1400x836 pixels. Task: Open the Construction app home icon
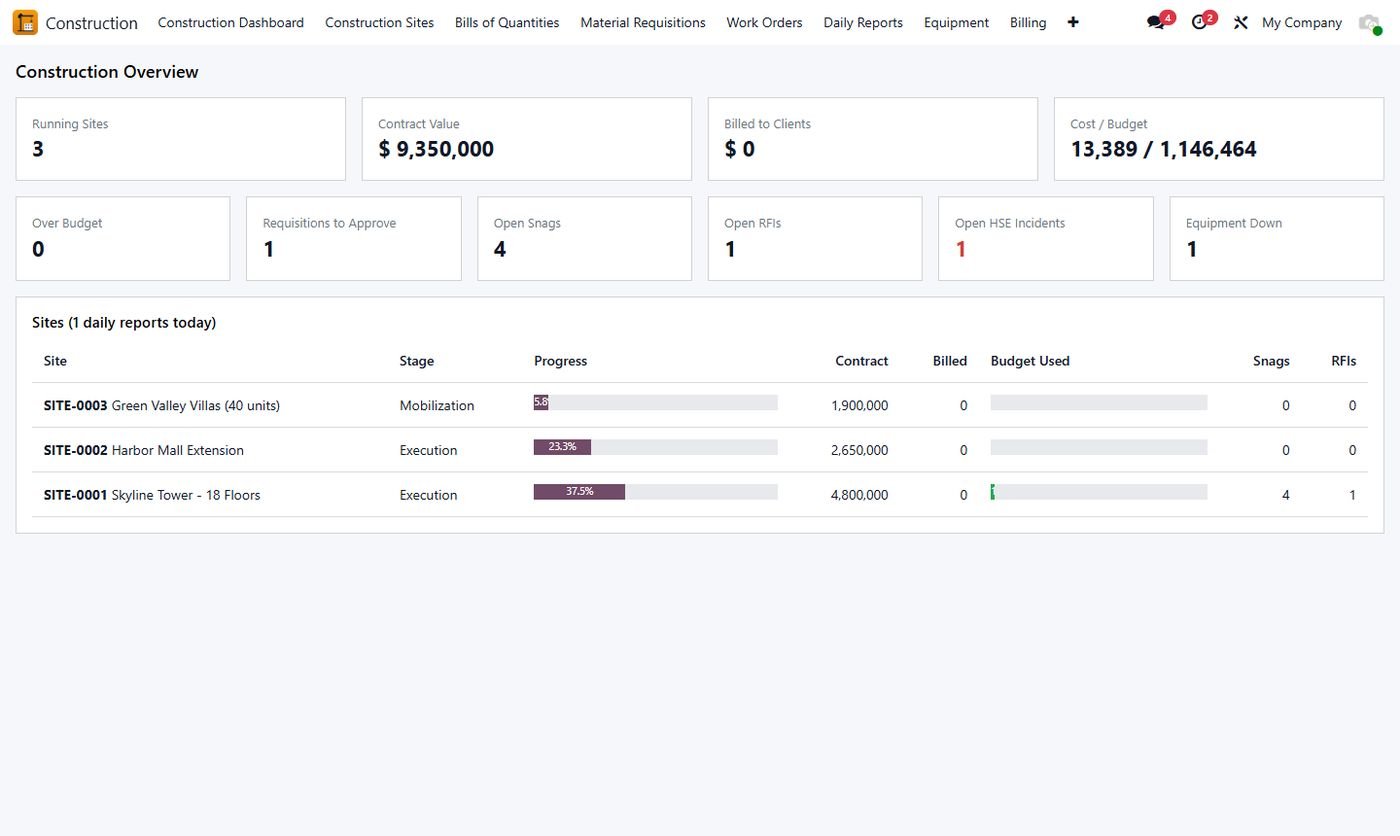point(25,22)
